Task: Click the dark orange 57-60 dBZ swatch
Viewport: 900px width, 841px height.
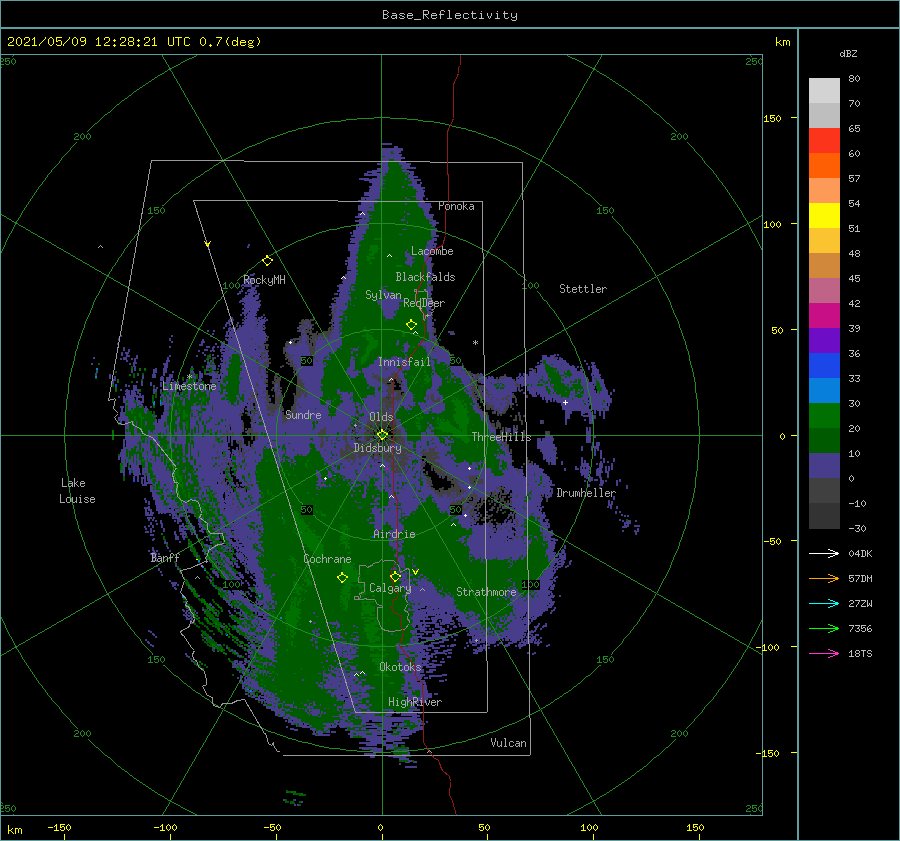Action: coord(824,165)
